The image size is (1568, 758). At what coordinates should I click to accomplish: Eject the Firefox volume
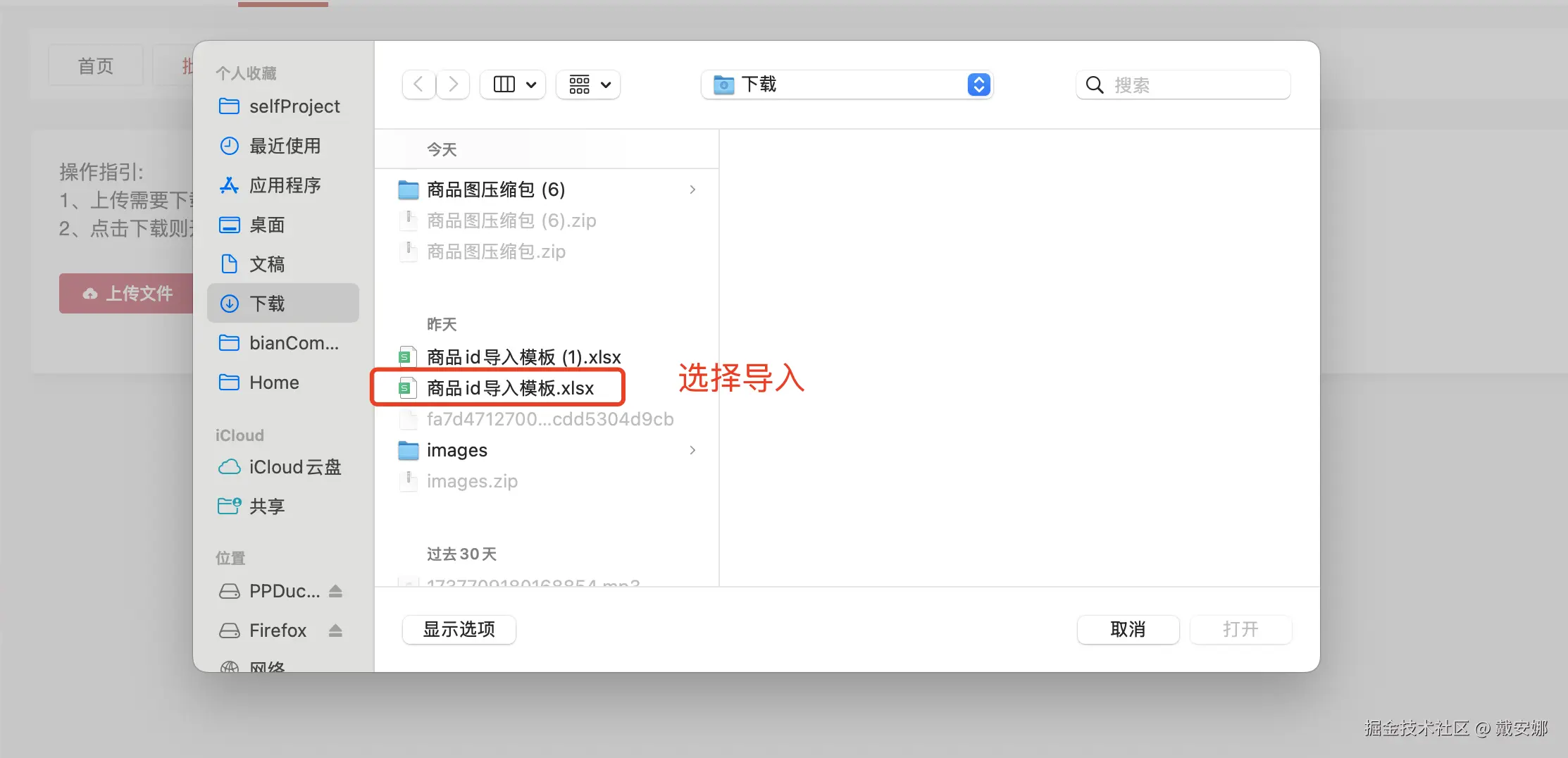pos(335,630)
